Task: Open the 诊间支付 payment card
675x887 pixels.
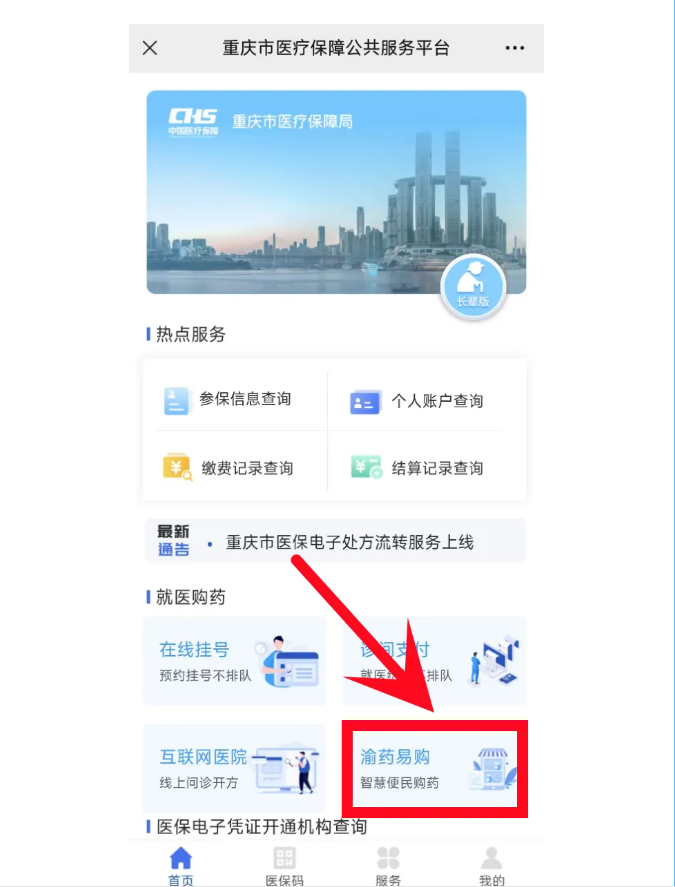Action: tap(435, 661)
